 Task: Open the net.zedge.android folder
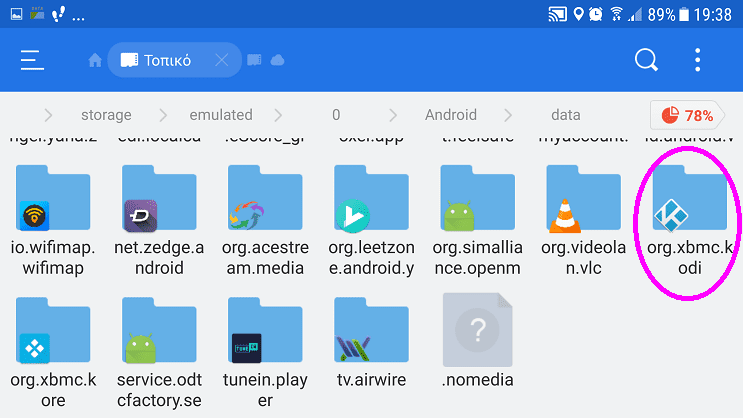pos(159,213)
